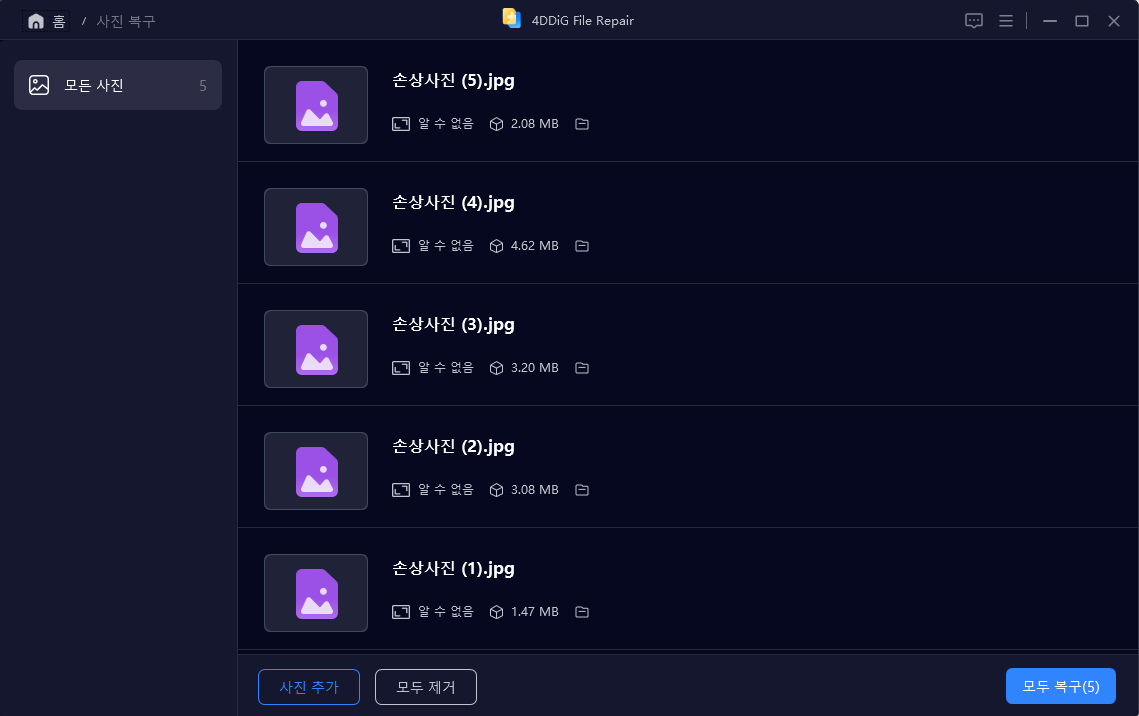Click thumbnail of 손상사진 (1).jpg
1139x716 pixels.
316,593
